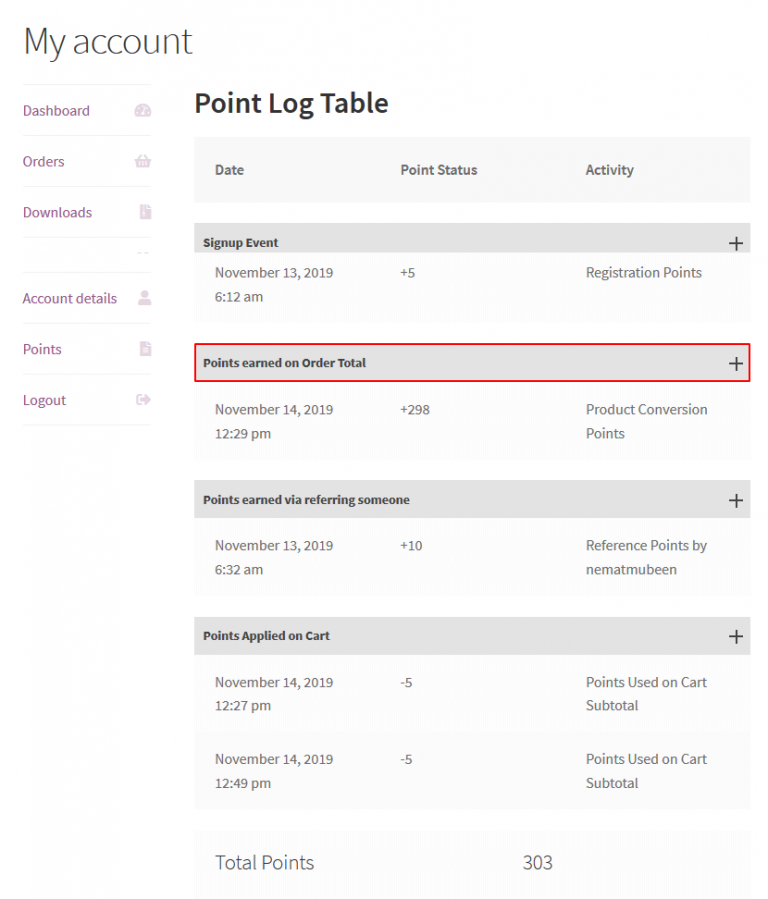
Task: Expand the Points earned on Order Total section
Action: point(736,362)
